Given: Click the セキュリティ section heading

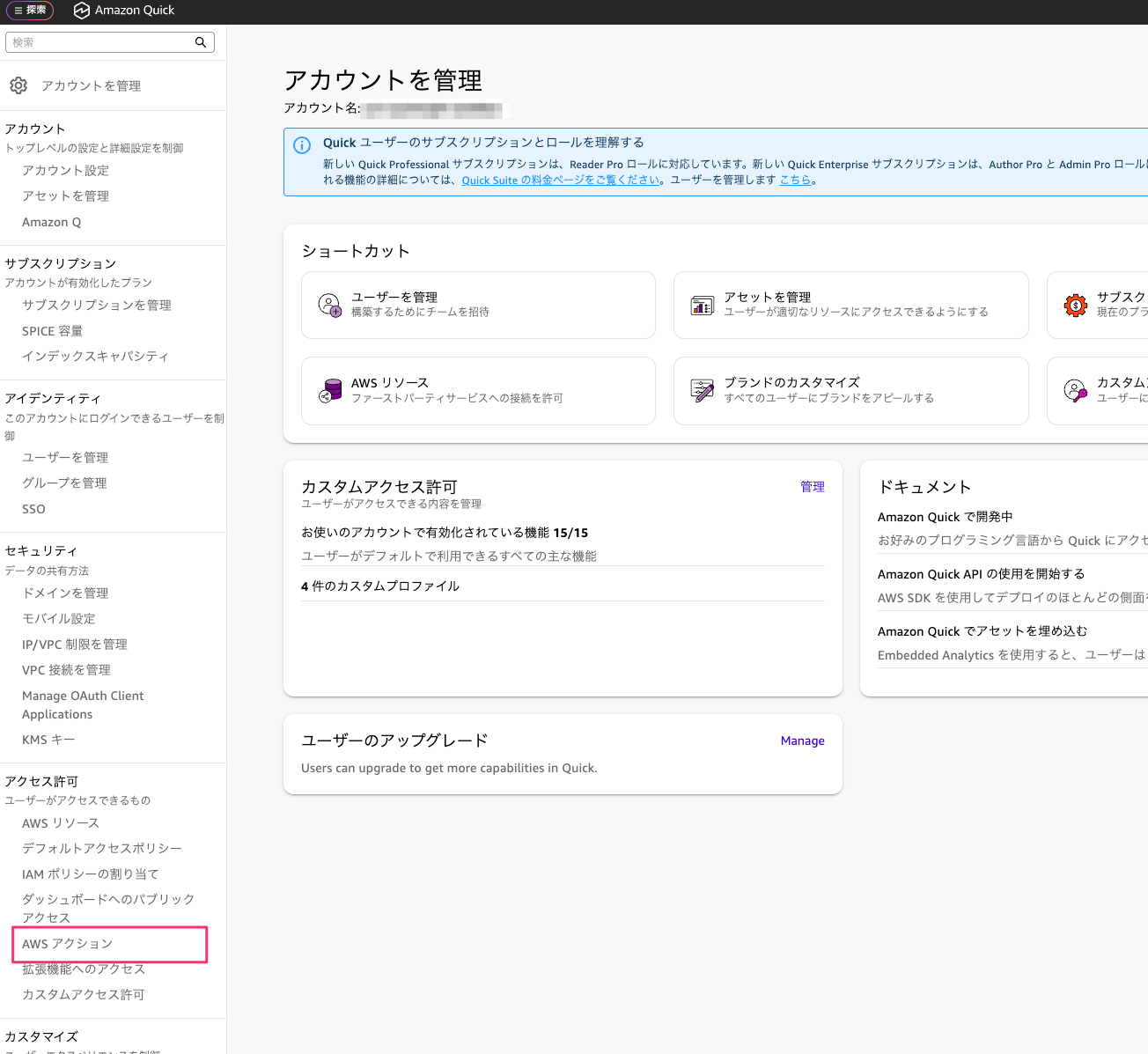Looking at the screenshot, I should pyautogui.click(x=41, y=551).
